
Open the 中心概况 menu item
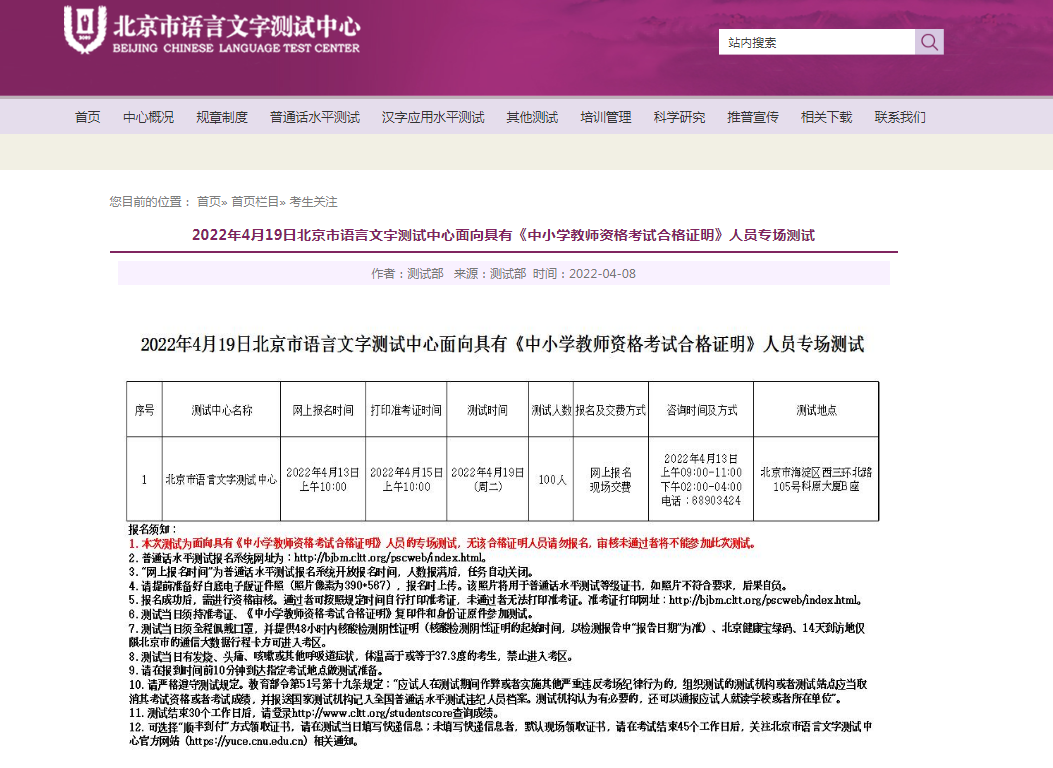tap(148, 117)
